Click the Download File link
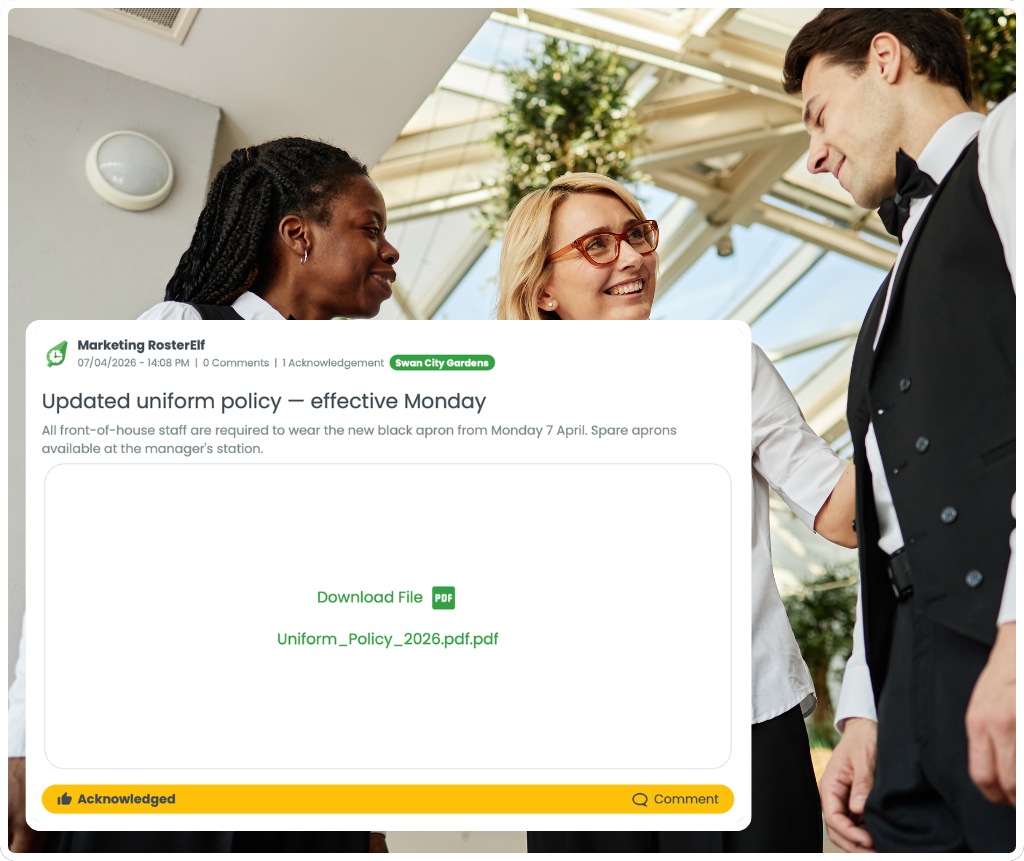Screen dimensions: 1024x861 [x=370, y=597]
